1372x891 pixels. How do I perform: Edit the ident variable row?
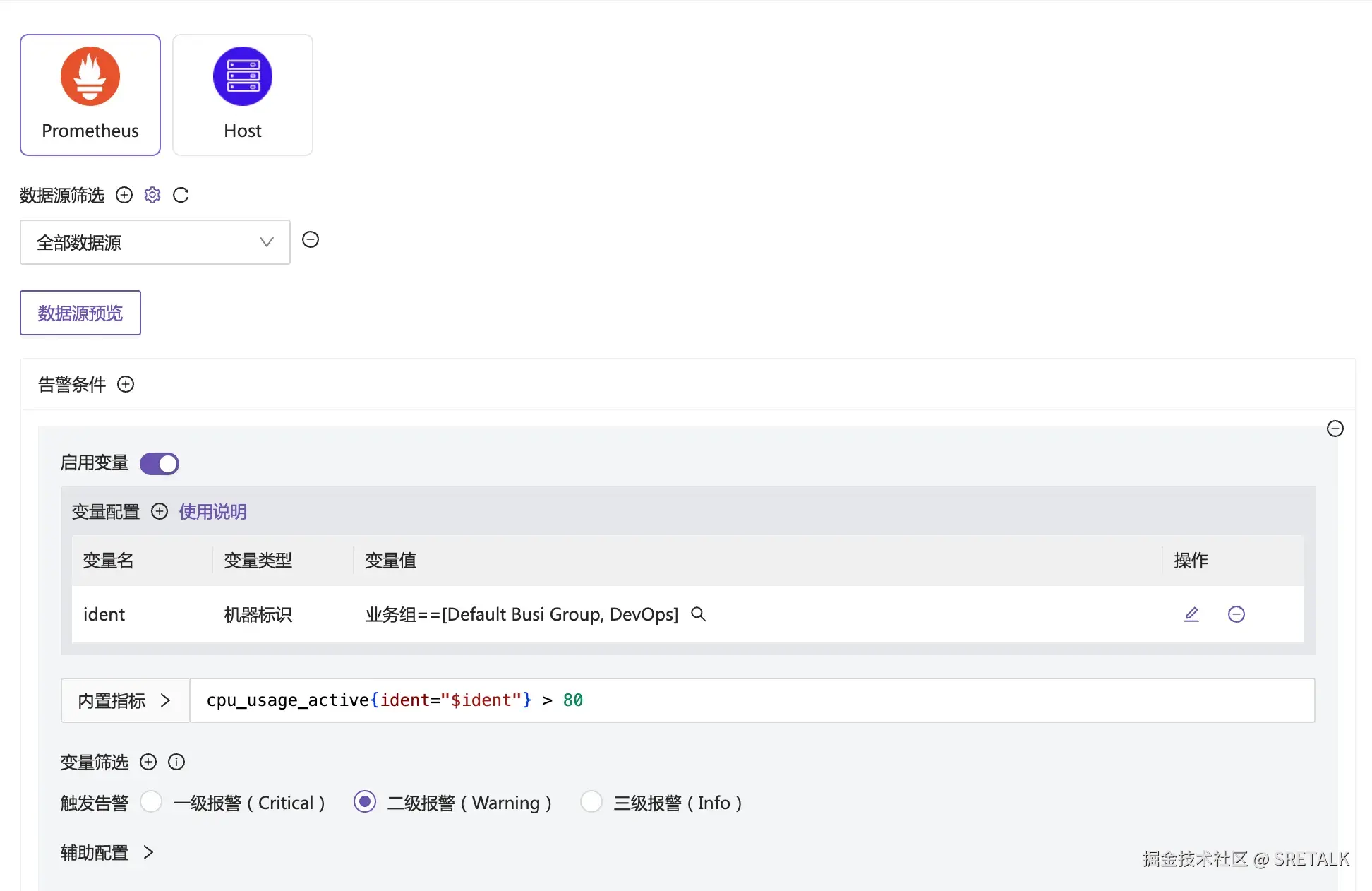click(1191, 614)
